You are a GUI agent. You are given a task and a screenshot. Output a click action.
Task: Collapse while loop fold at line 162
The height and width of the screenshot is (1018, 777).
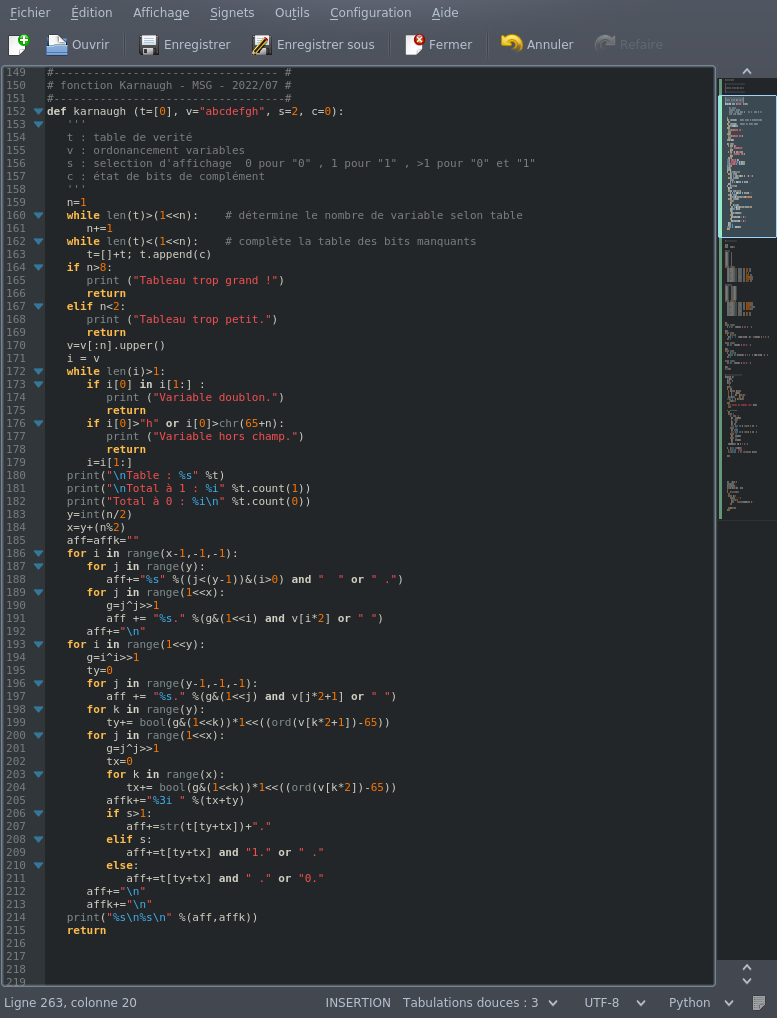tap(38, 241)
